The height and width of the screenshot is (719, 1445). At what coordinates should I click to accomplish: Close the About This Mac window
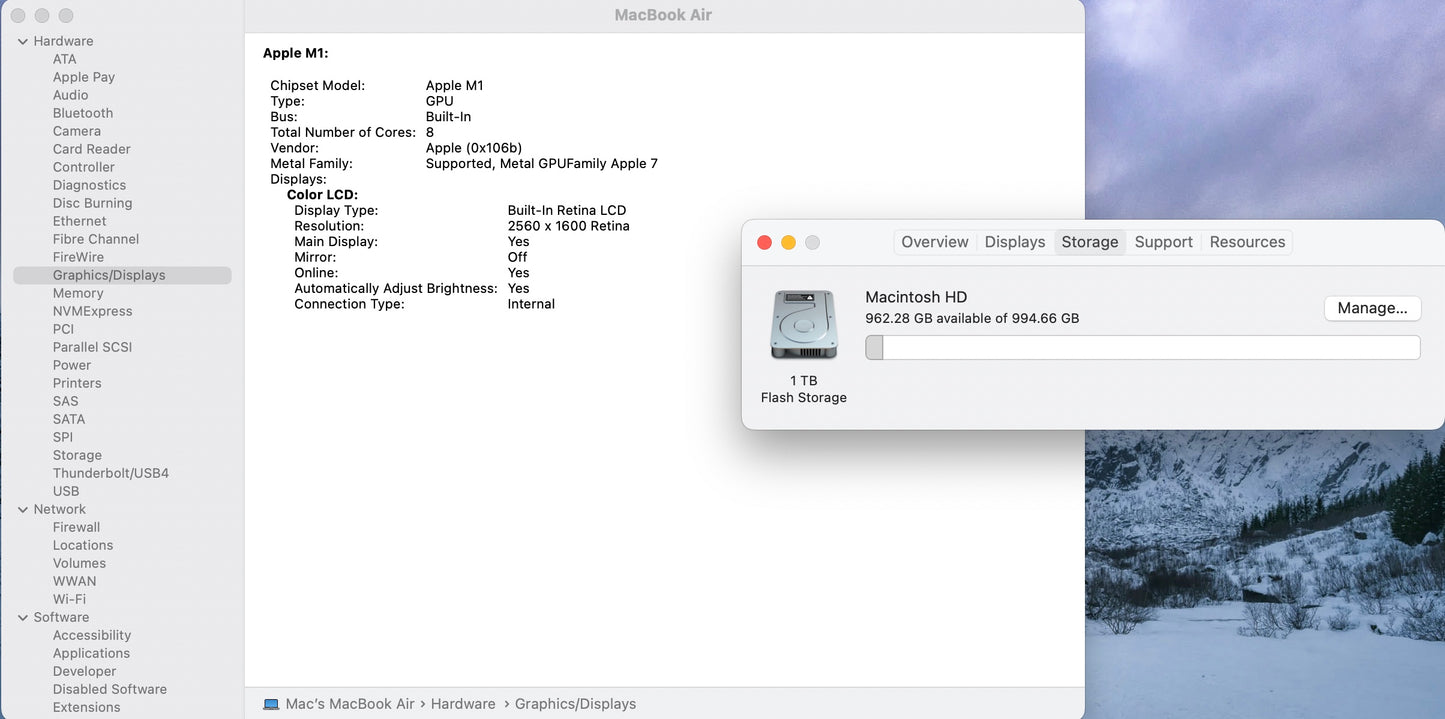[x=764, y=242]
